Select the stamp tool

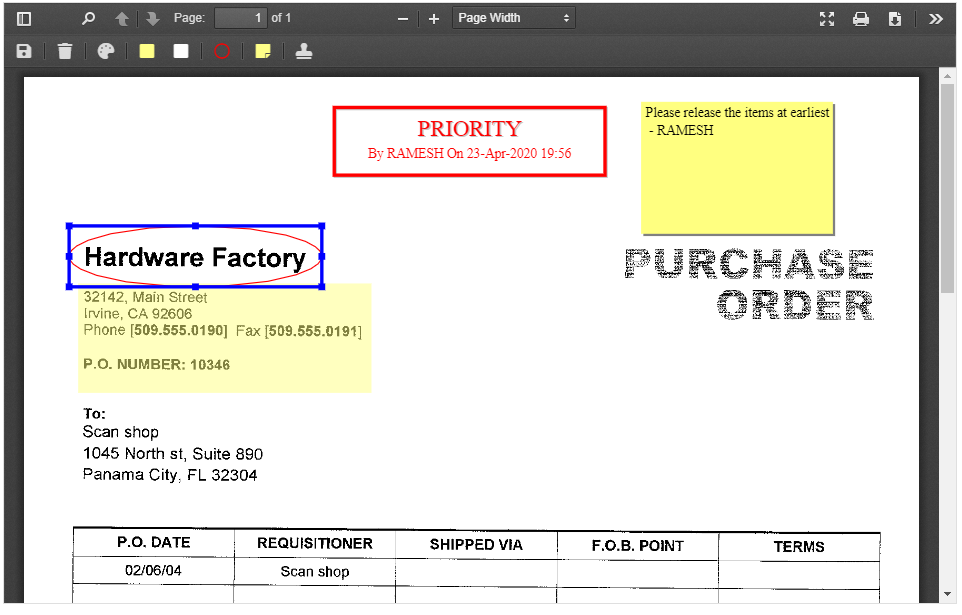point(302,50)
